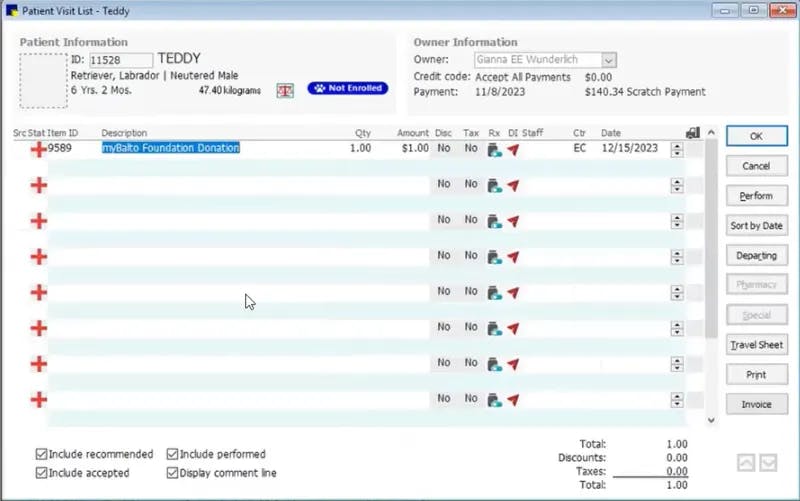This screenshot has height=501, width=800.
Task: Click the Not Enrolled paw badge
Action: pyautogui.click(x=347, y=88)
